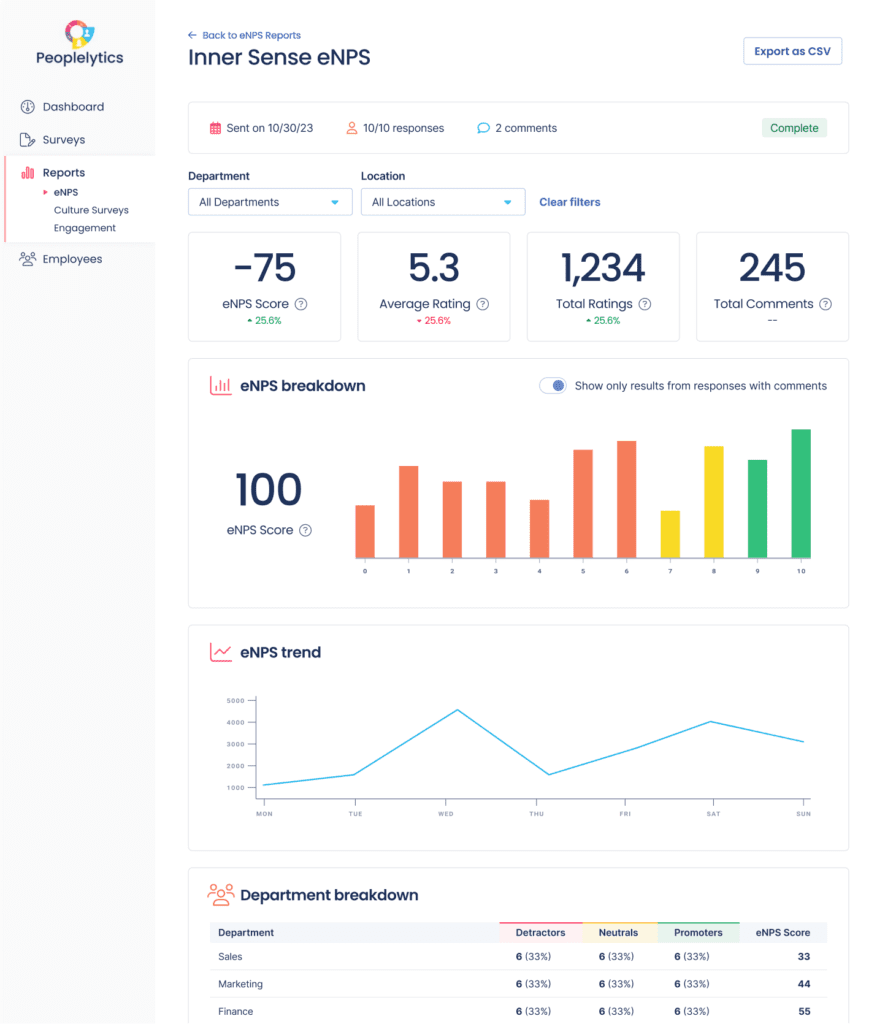877x1024 pixels.
Task: Open the All Locations dropdown
Action: point(443,201)
